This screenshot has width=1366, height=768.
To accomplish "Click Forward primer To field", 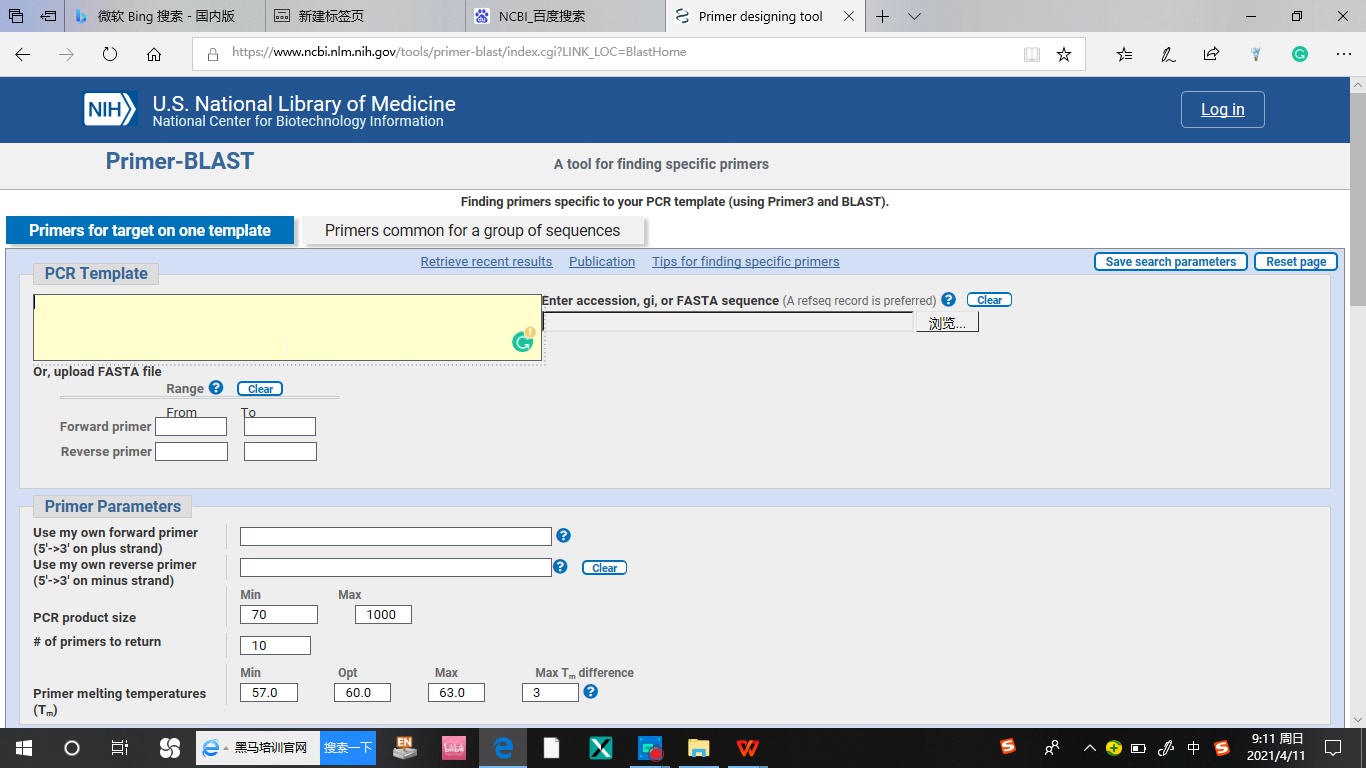I will (280, 427).
